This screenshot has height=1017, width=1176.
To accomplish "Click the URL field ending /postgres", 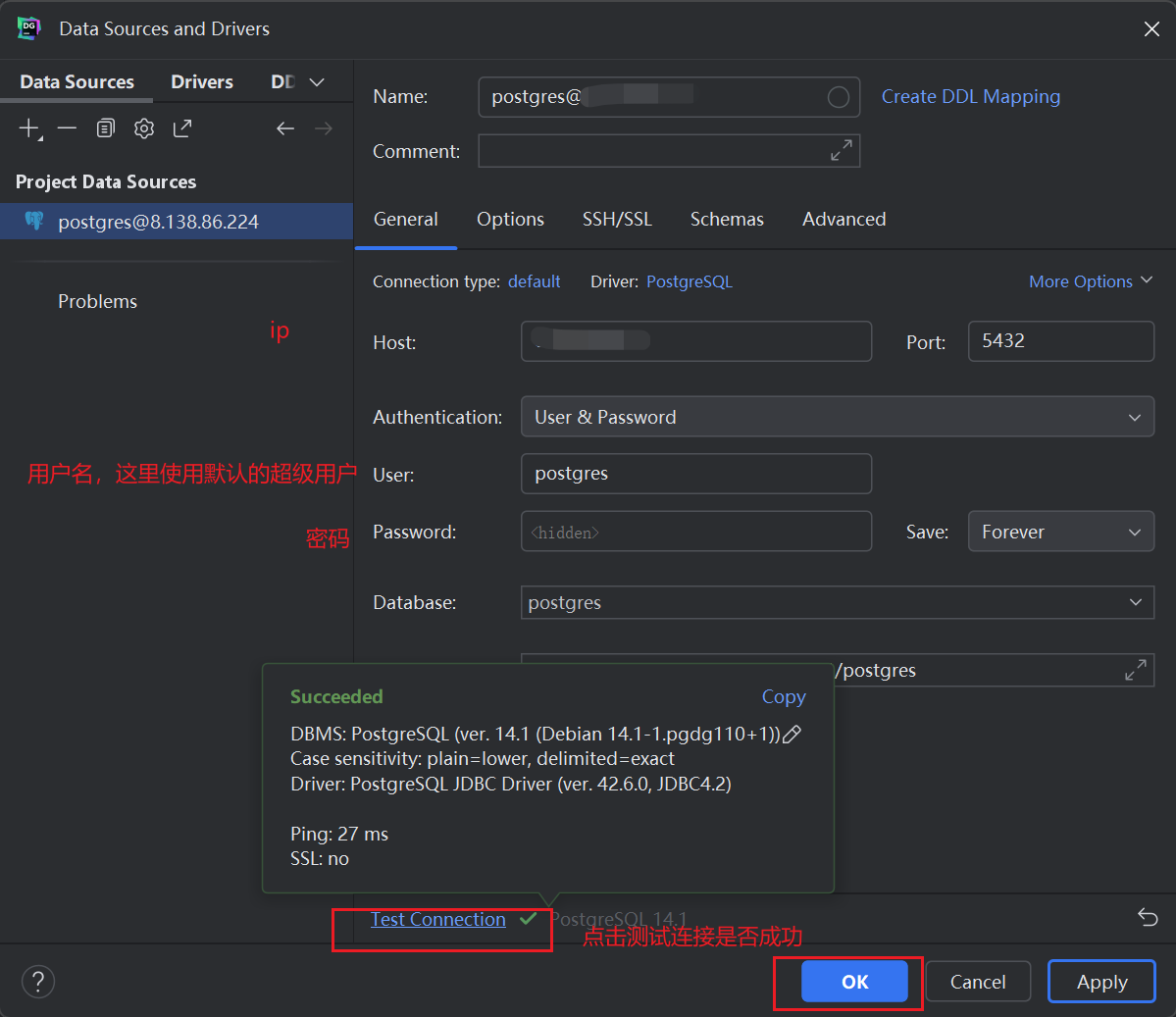I will pos(837,670).
